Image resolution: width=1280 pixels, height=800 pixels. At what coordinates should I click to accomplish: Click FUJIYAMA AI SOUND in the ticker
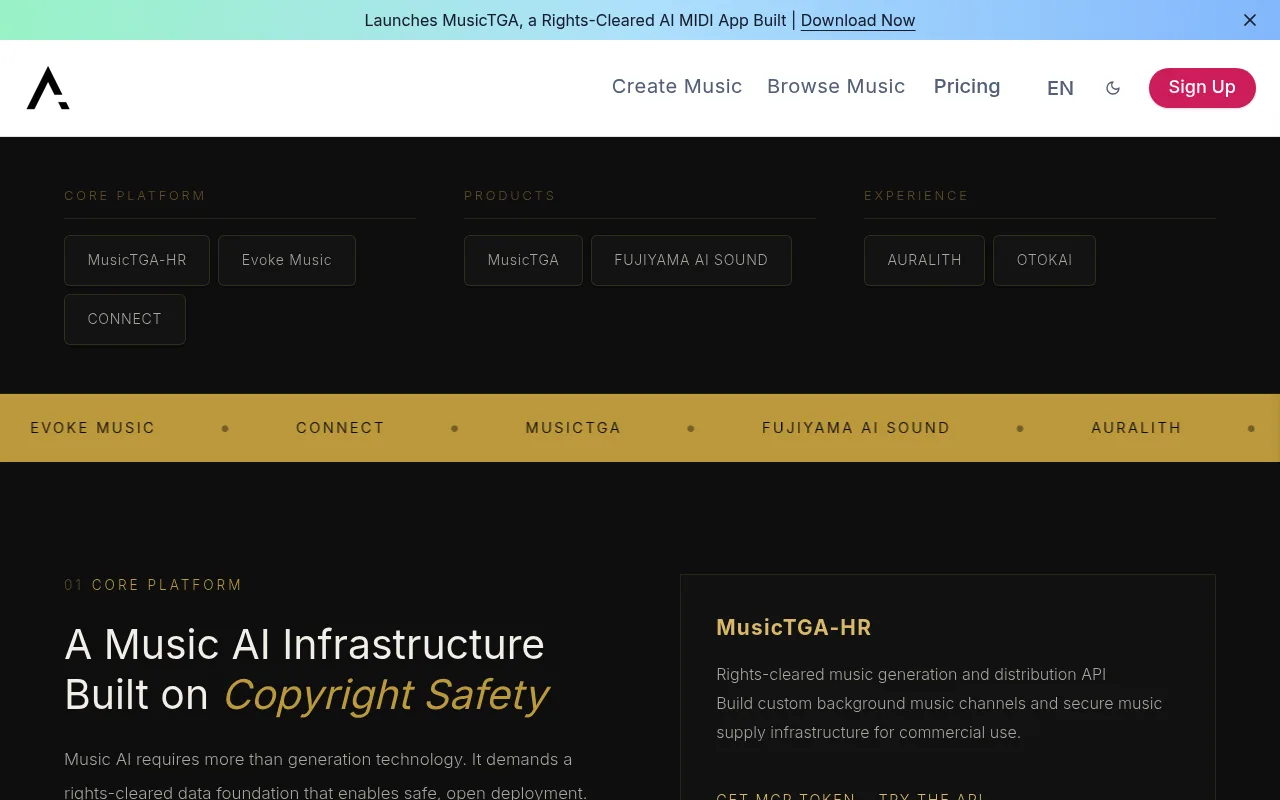pyautogui.click(x=856, y=428)
